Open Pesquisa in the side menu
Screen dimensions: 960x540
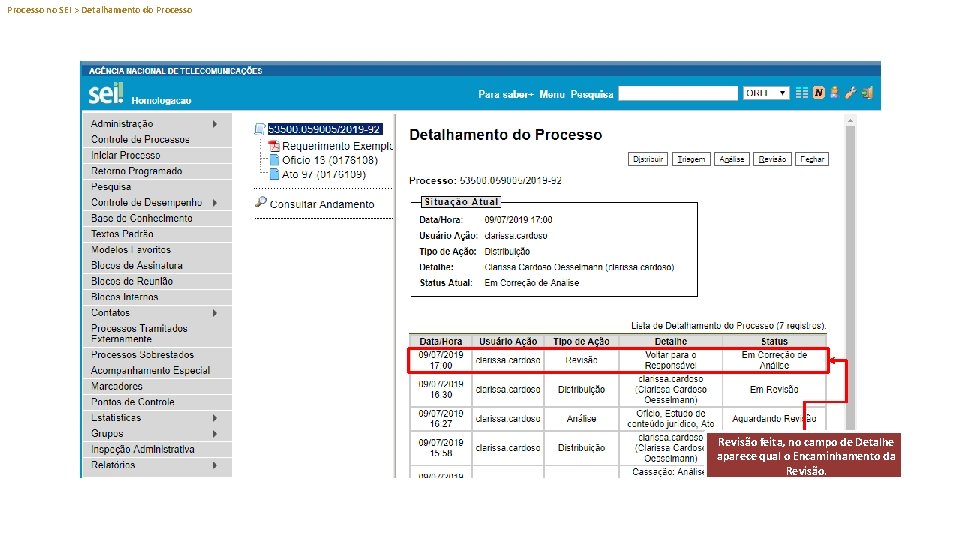click(x=111, y=187)
